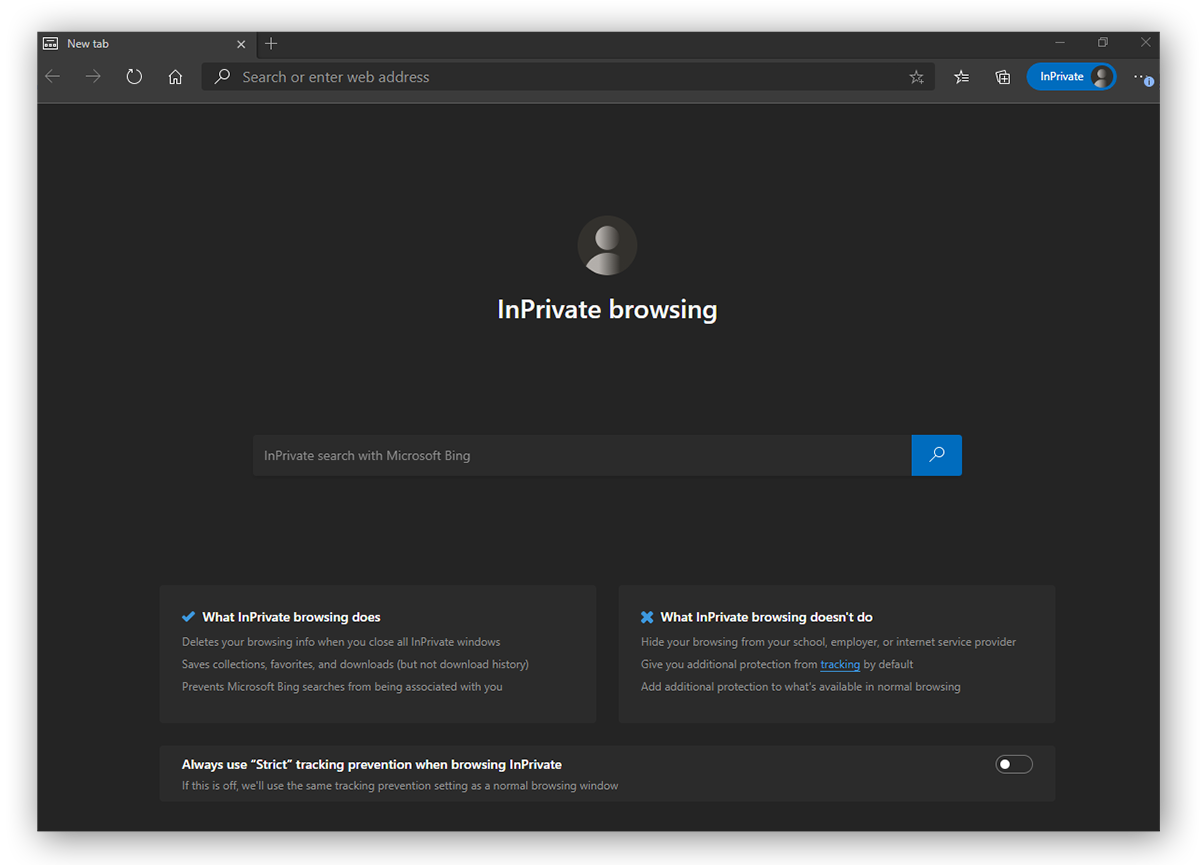Open Settings and more ellipsis menu
The image size is (1200, 865).
1142,77
